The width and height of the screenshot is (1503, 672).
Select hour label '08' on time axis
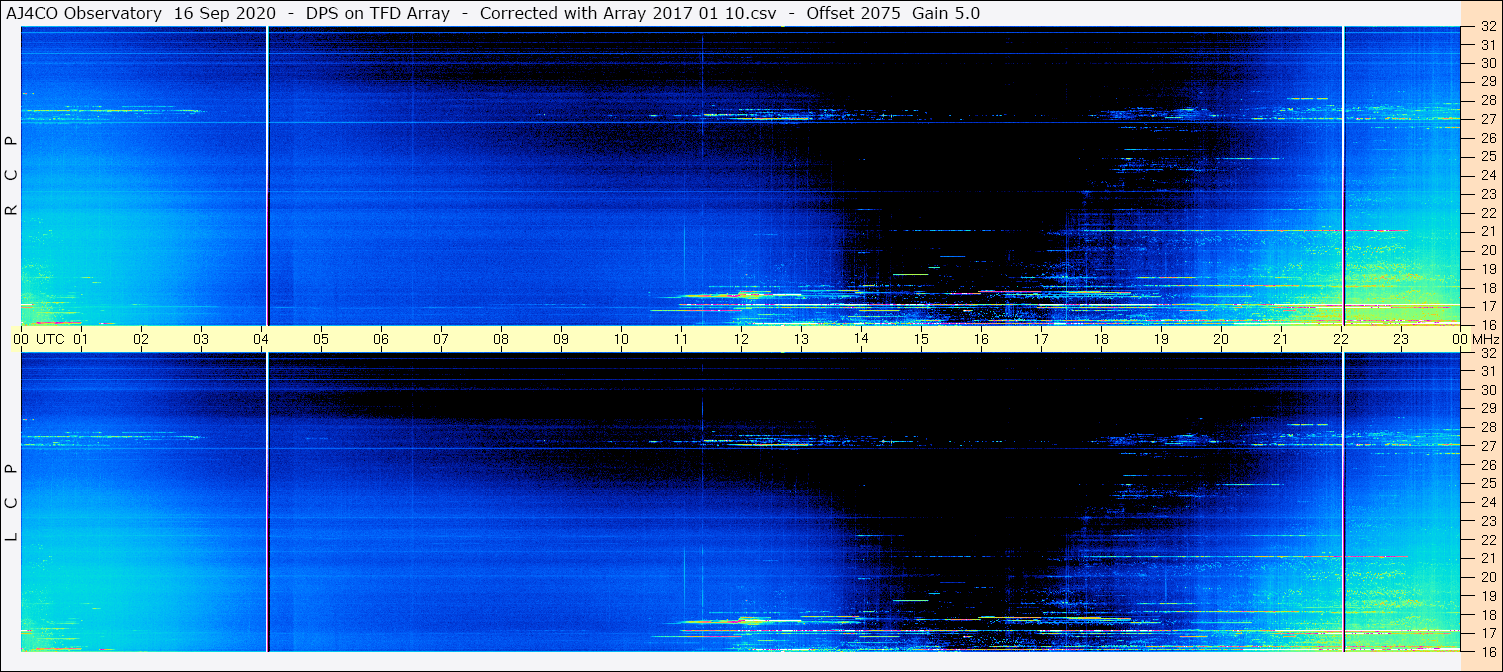click(501, 339)
